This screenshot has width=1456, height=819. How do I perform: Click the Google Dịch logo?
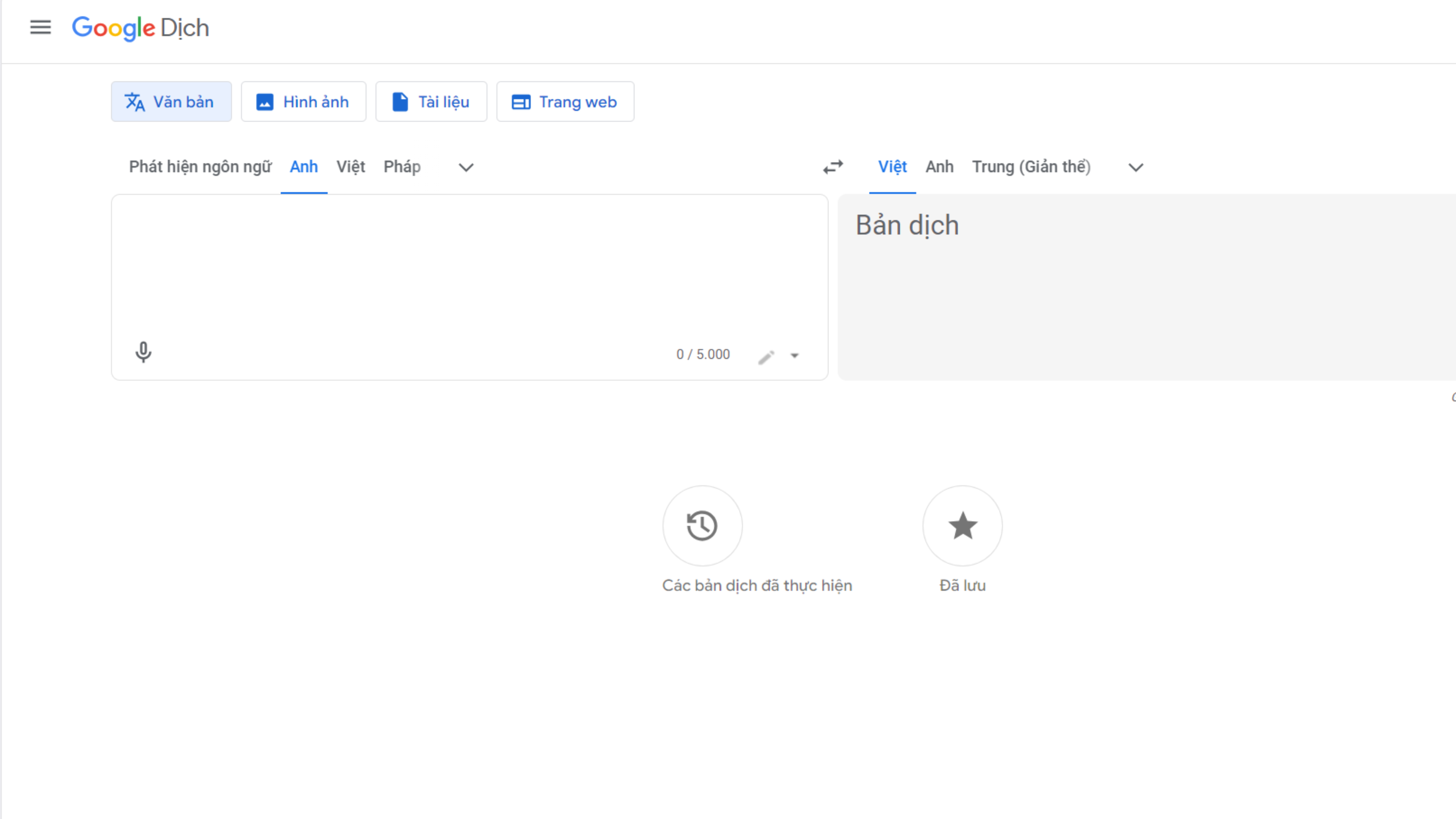[141, 28]
